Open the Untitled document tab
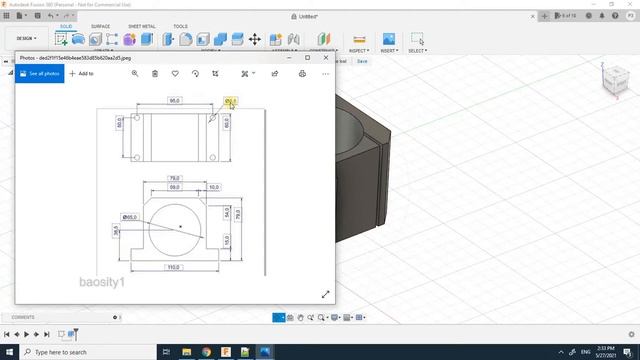Screen dimensions: 640x360 [x=305, y=16]
